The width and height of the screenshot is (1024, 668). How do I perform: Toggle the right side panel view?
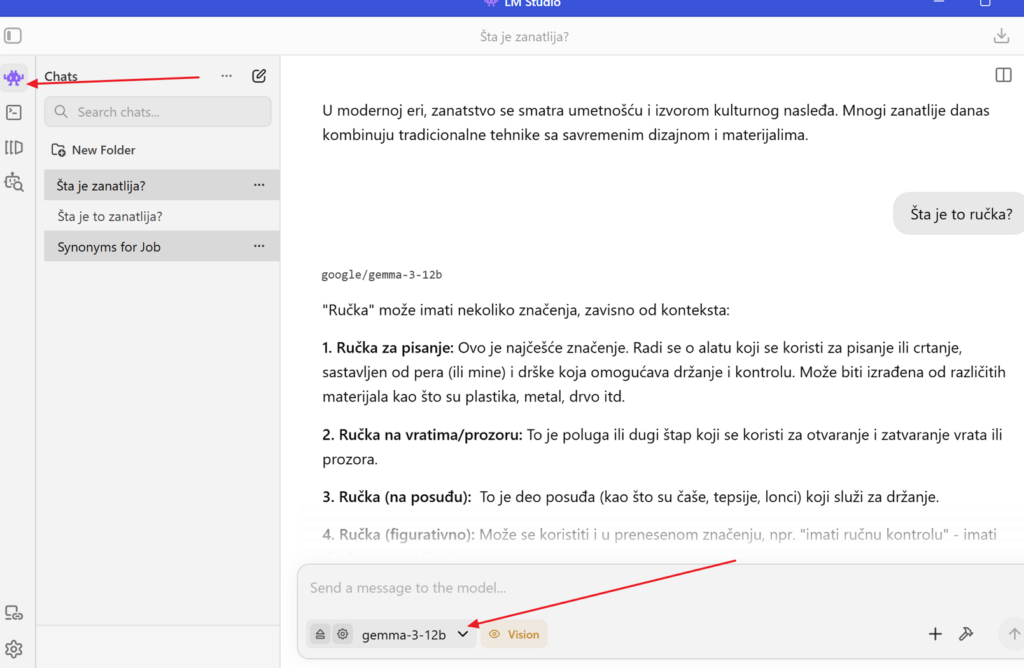[1003, 75]
